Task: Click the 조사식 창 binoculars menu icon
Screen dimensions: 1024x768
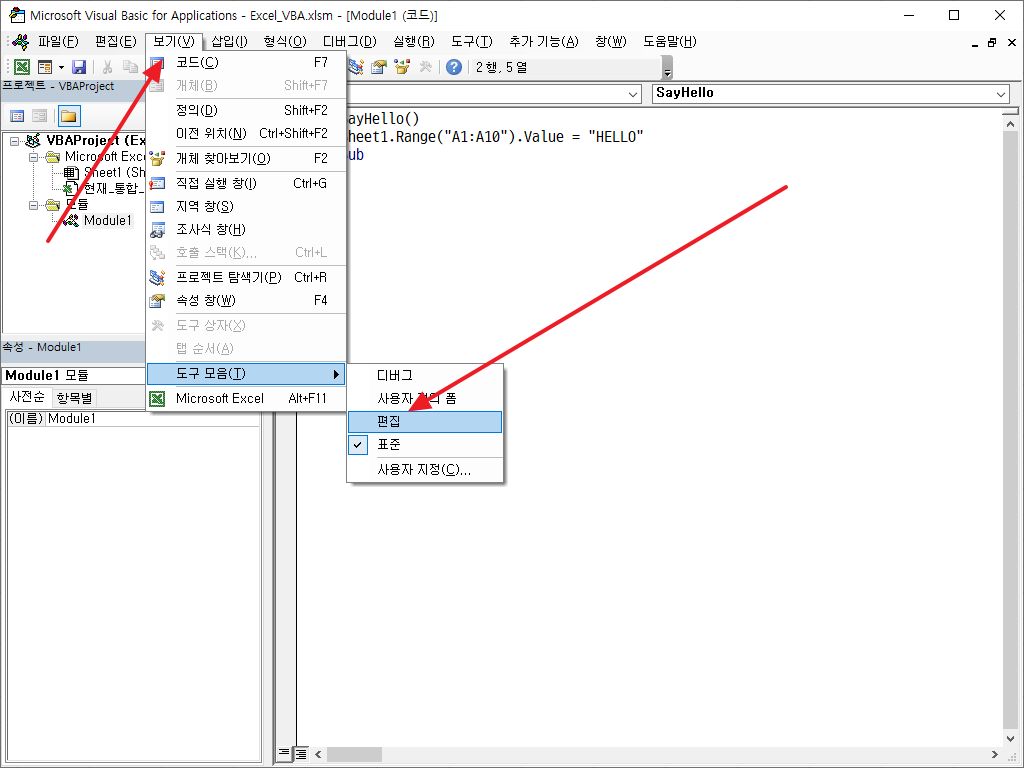Action: tap(157, 230)
